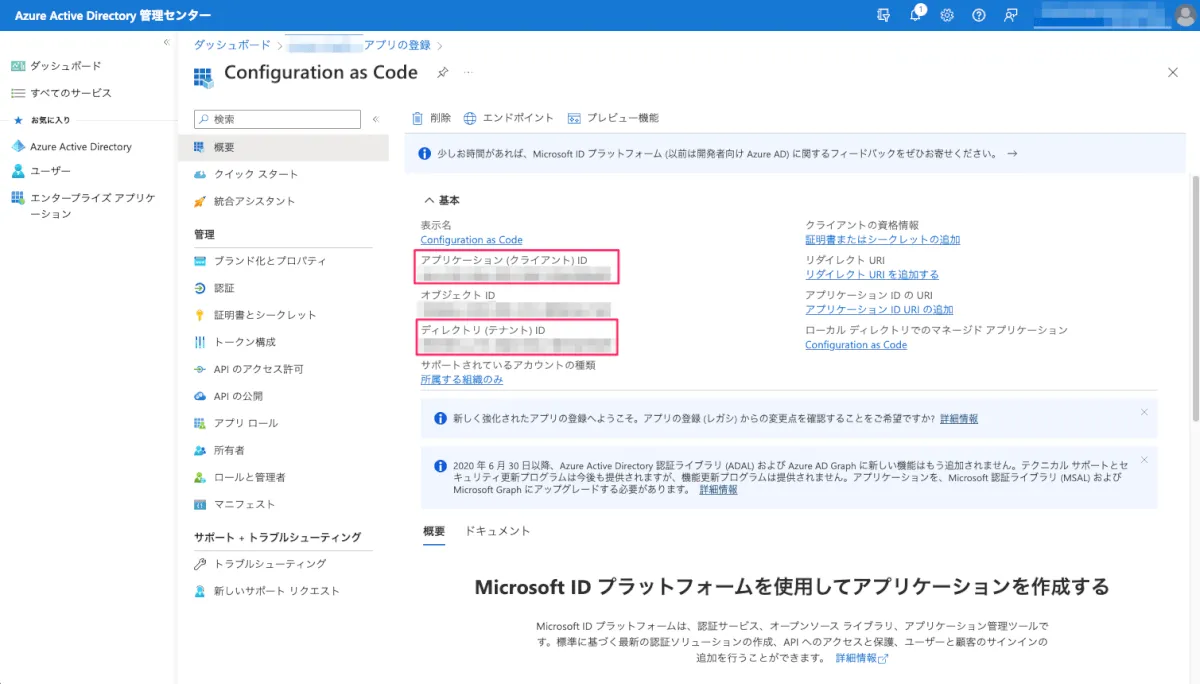Open settings gear in top bar

(947, 15)
